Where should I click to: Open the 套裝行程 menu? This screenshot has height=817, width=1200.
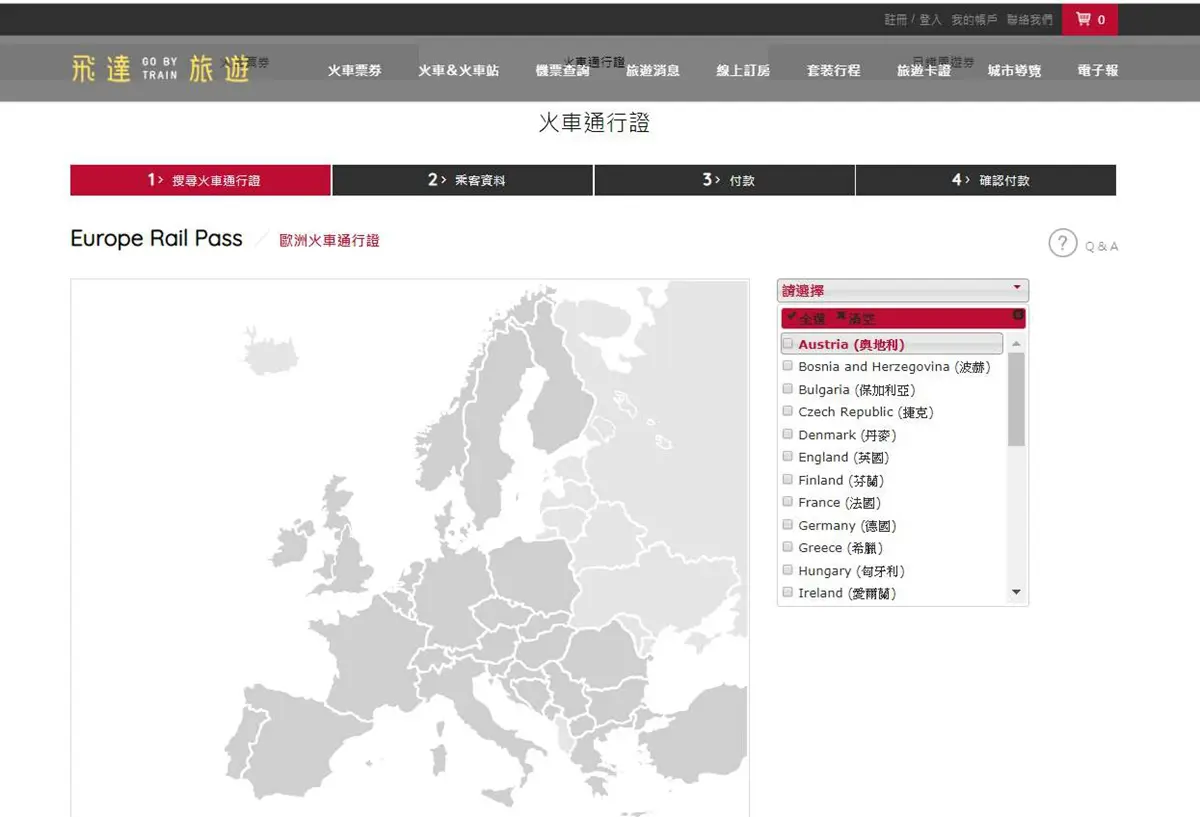833,70
